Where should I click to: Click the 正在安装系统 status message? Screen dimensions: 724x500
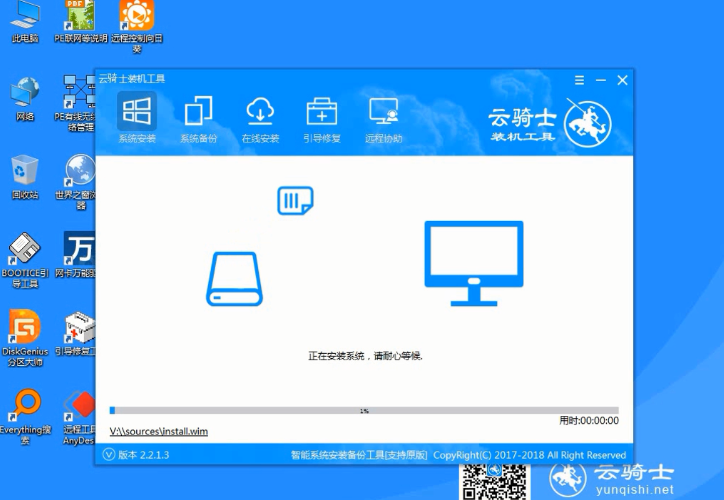(365, 356)
